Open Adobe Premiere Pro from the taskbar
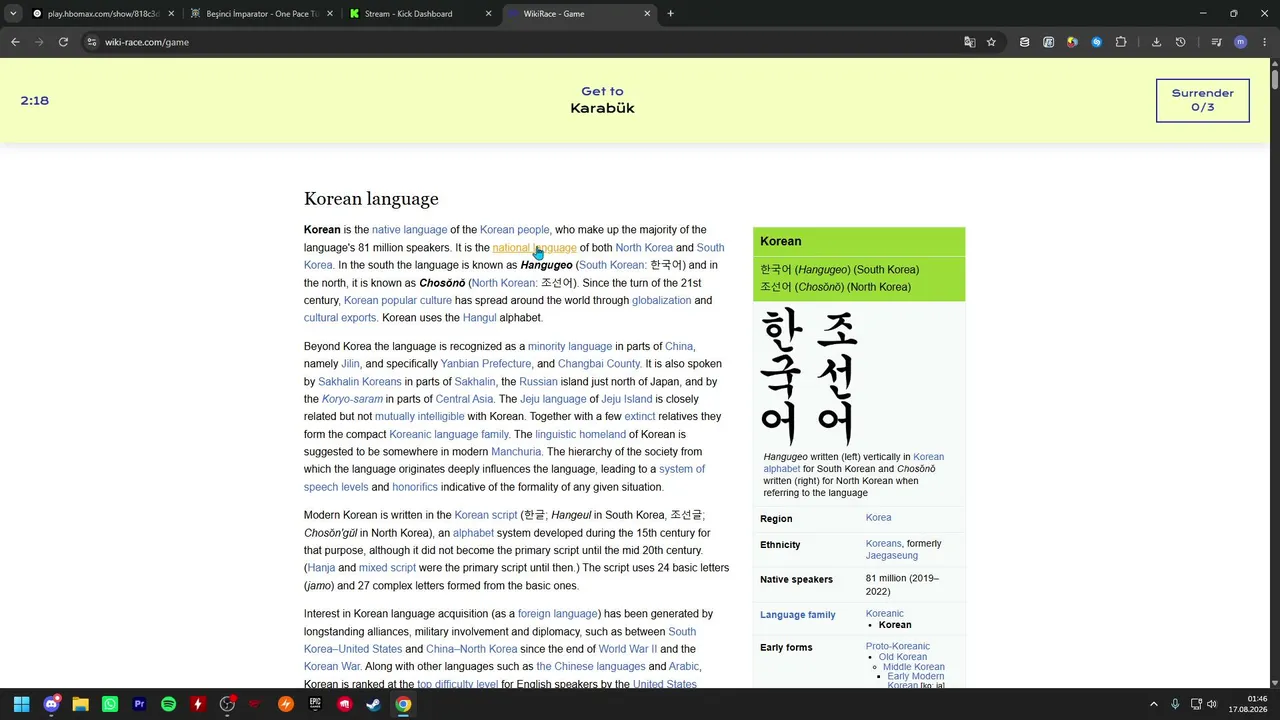1280x720 pixels. point(139,704)
